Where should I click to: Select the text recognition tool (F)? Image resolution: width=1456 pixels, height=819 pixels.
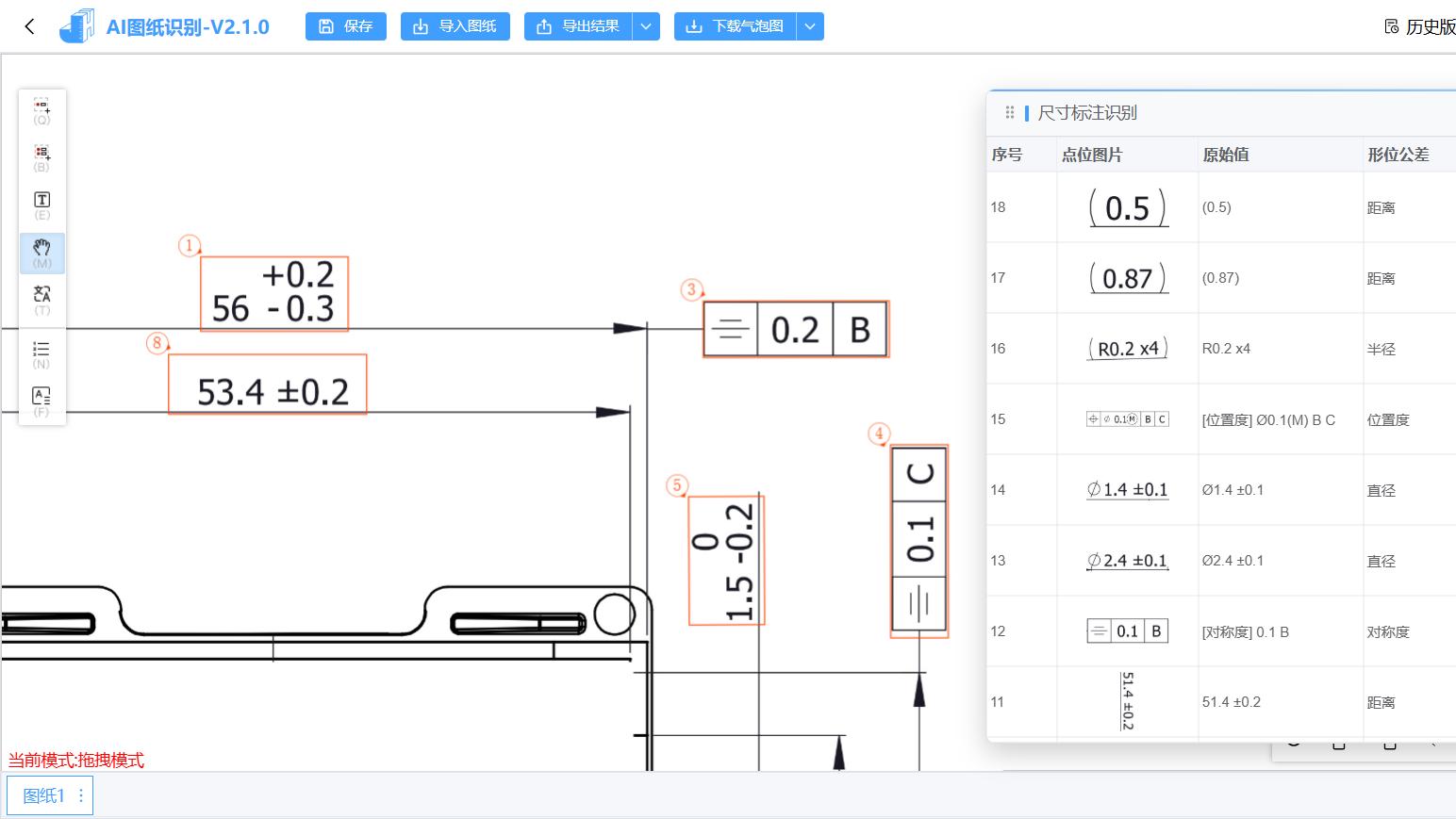click(42, 401)
